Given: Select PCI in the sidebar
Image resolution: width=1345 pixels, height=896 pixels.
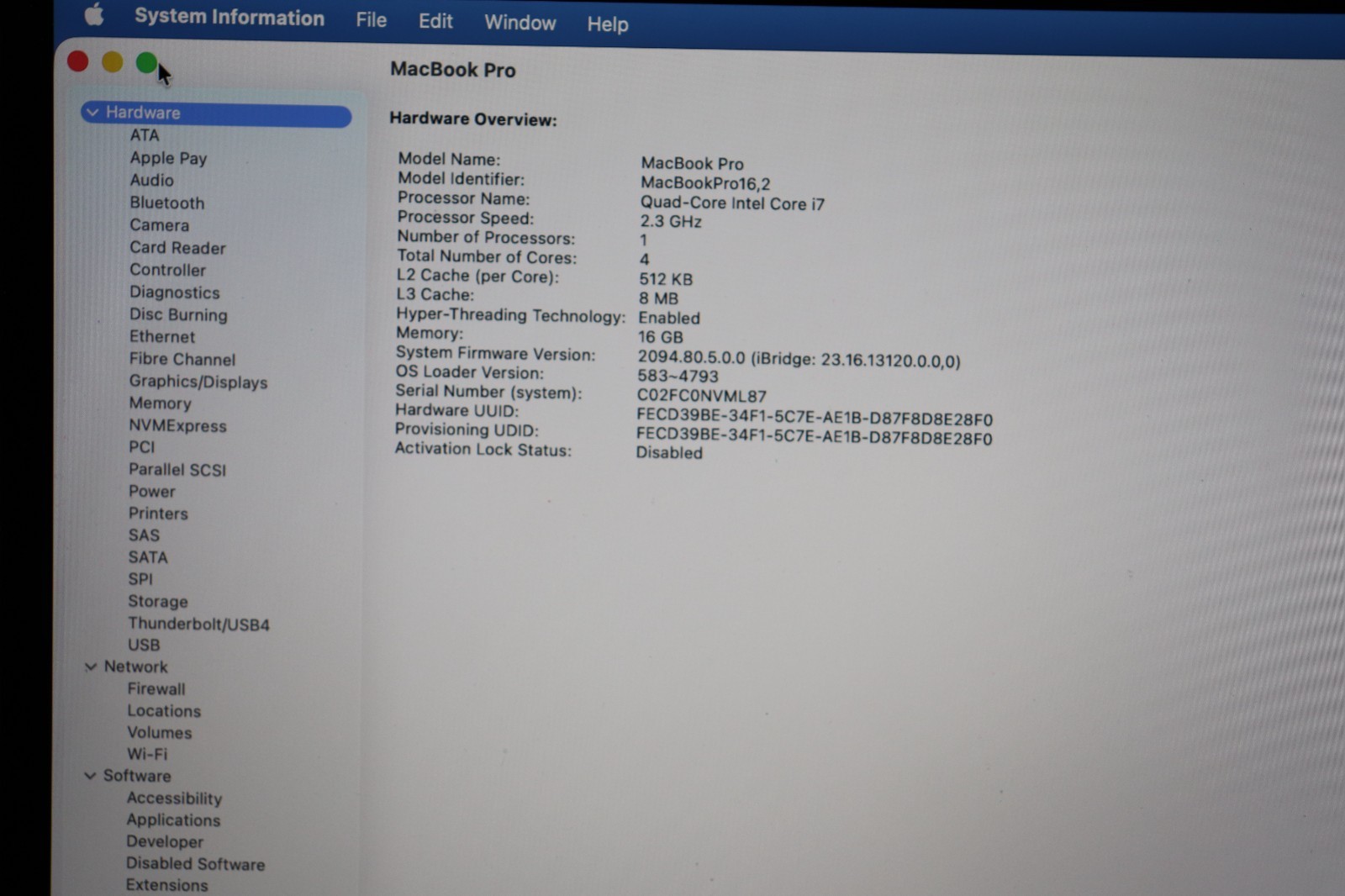Looking at the screenshot, I should [x=141, y=447].
